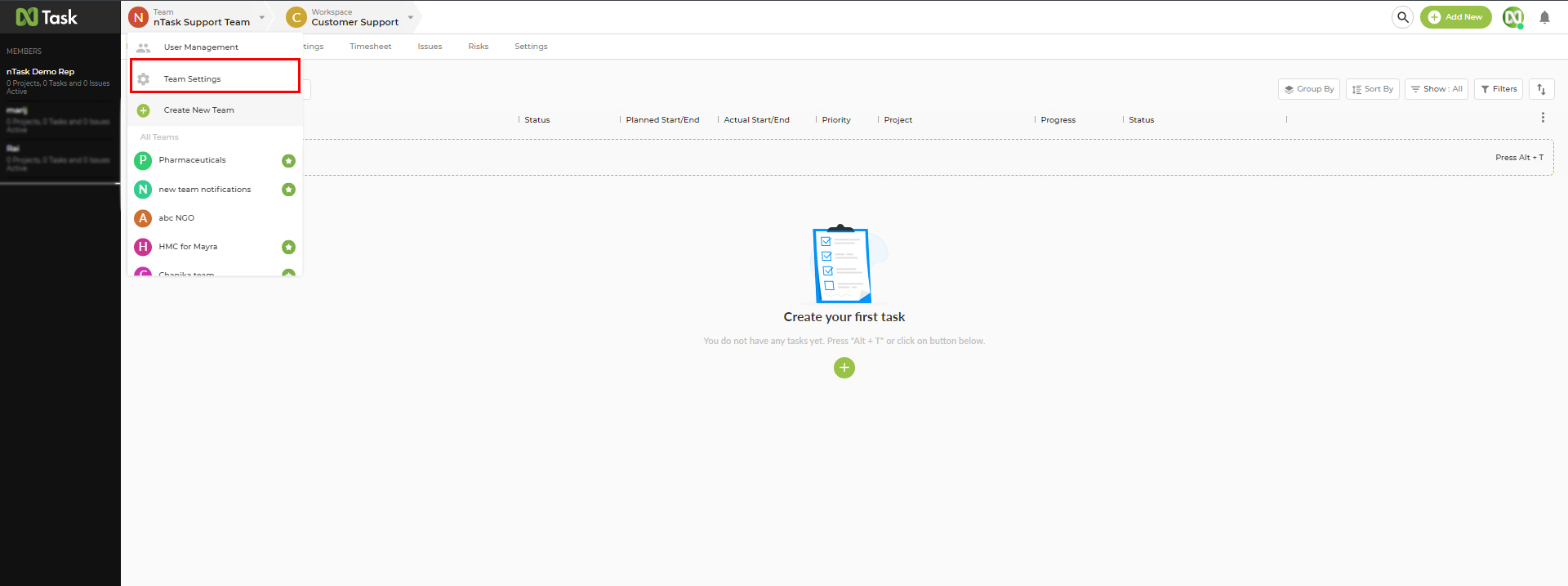Select Create New Team
Image resolution: width=1568 pixels, height=586 pixels.
(x=216, y=110)
